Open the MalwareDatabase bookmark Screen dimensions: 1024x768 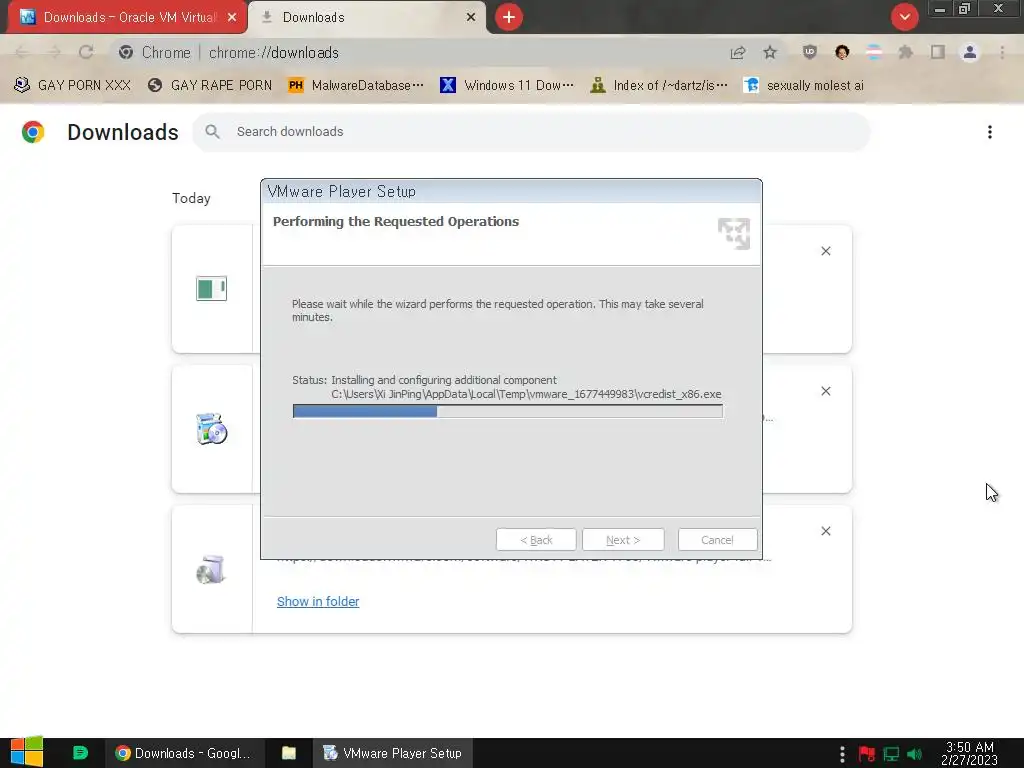356,85
